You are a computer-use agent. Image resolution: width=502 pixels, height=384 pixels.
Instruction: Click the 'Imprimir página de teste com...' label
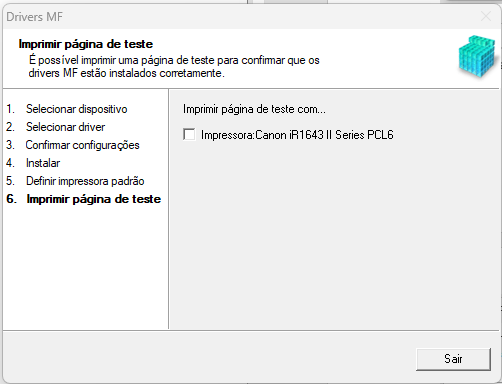pyautogui.click(x=254, y=109)
